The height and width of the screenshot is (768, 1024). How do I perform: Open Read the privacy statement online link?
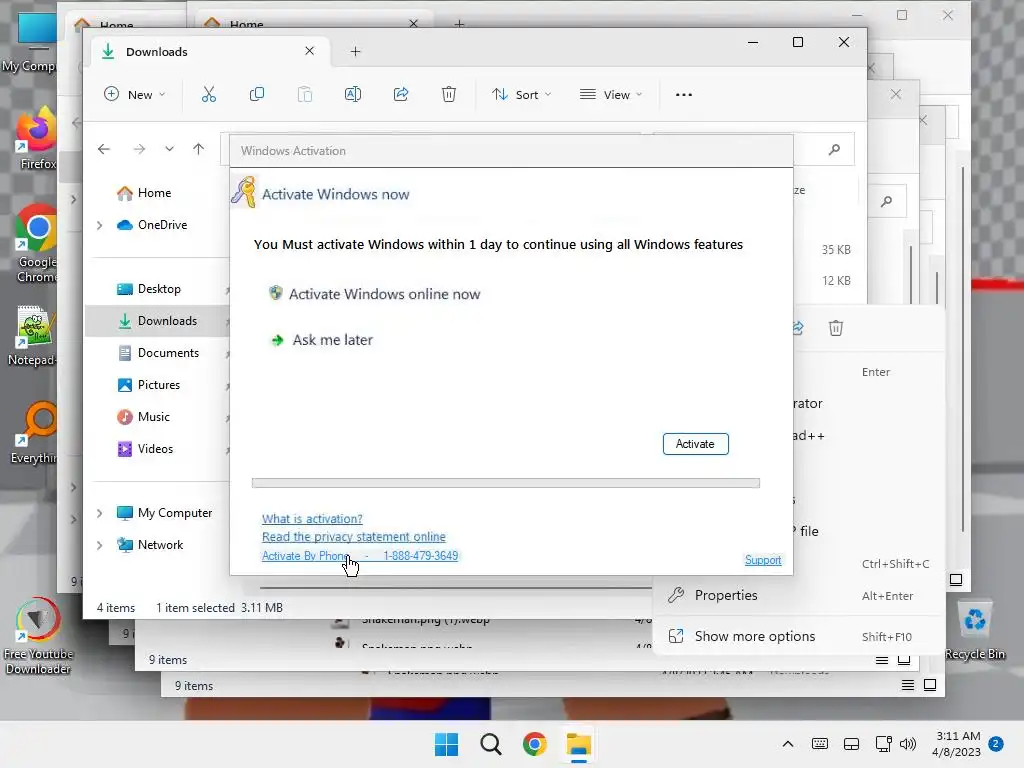[354, 537]
